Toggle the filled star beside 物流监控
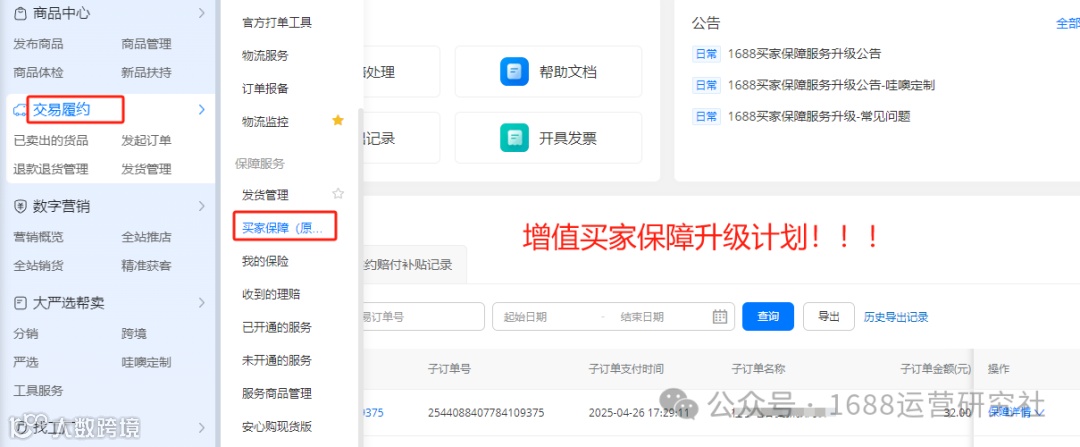Viewport: 1080px width, 447px height. [338, 121]
